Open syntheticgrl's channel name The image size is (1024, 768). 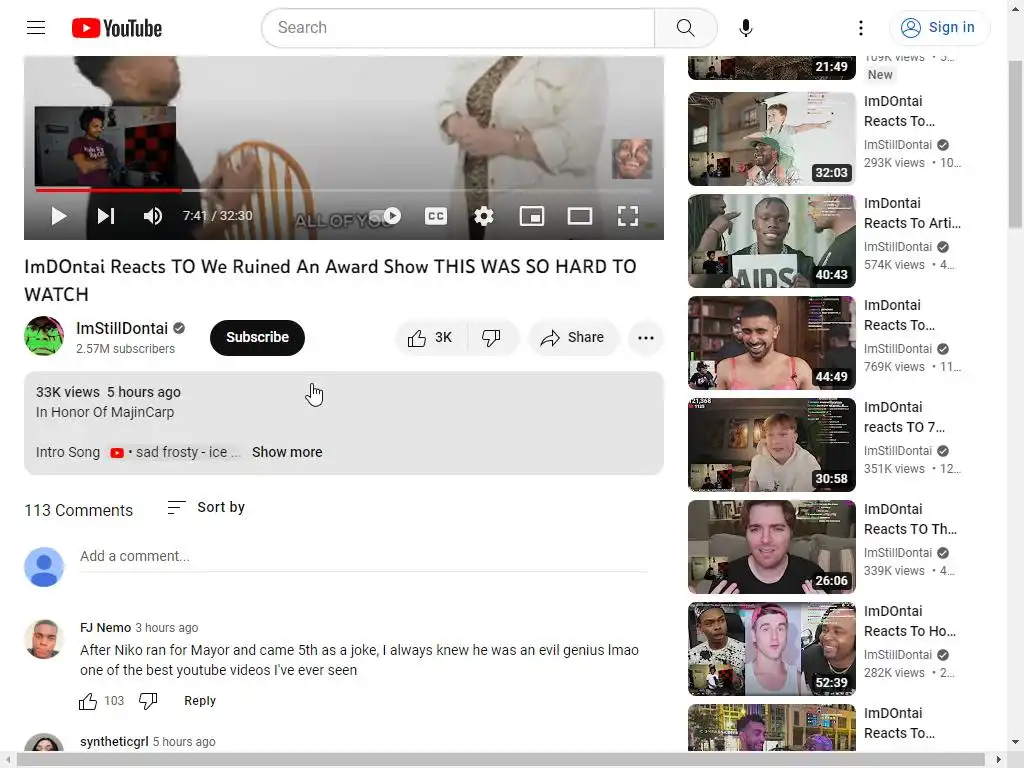114,742
